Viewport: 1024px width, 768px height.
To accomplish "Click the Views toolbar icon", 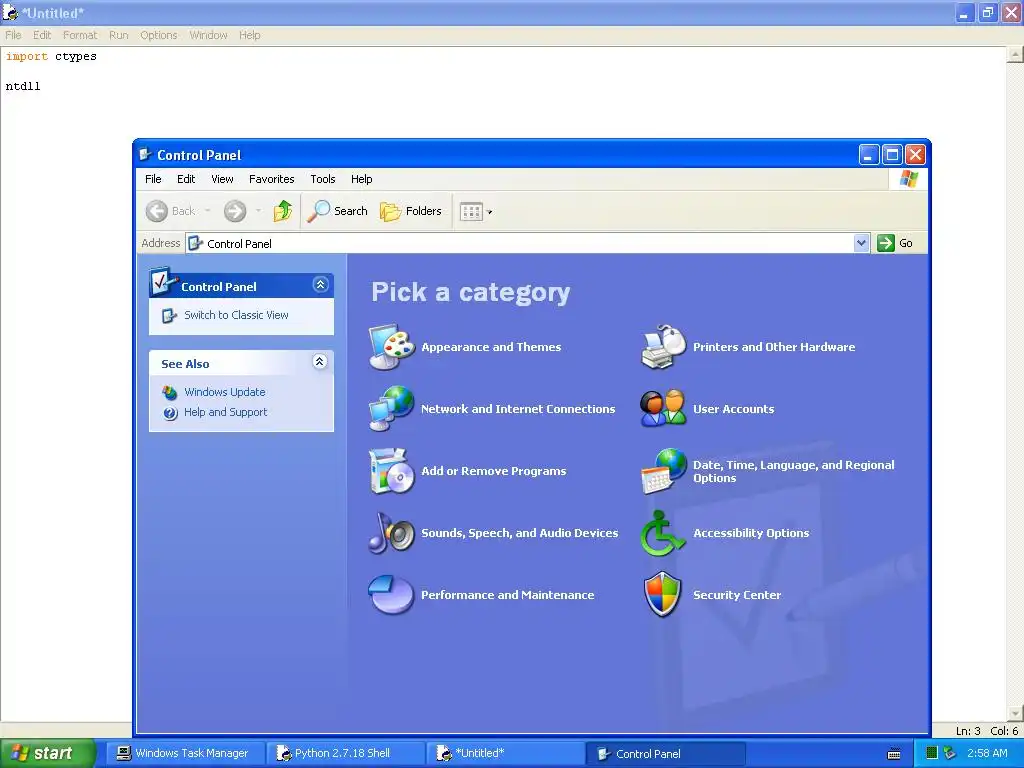I will pyautogui.click(x=471, y=211).
